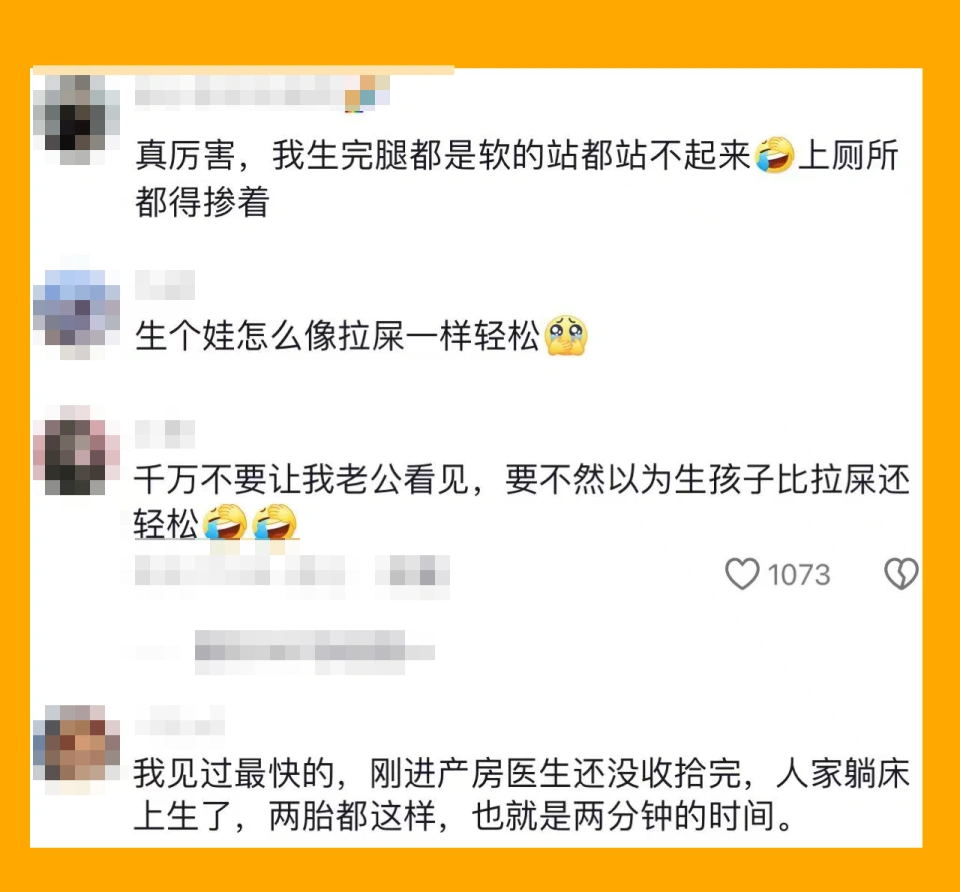The width and height of the screenshot is (960, 892).
Task: Tap badge icon beside first username
Action: click(367, 93)
